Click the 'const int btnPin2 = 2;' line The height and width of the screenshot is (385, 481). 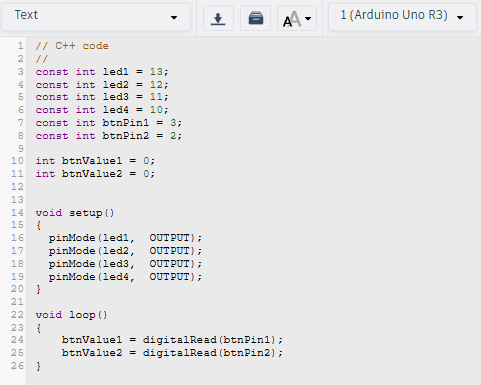point(109,136)
